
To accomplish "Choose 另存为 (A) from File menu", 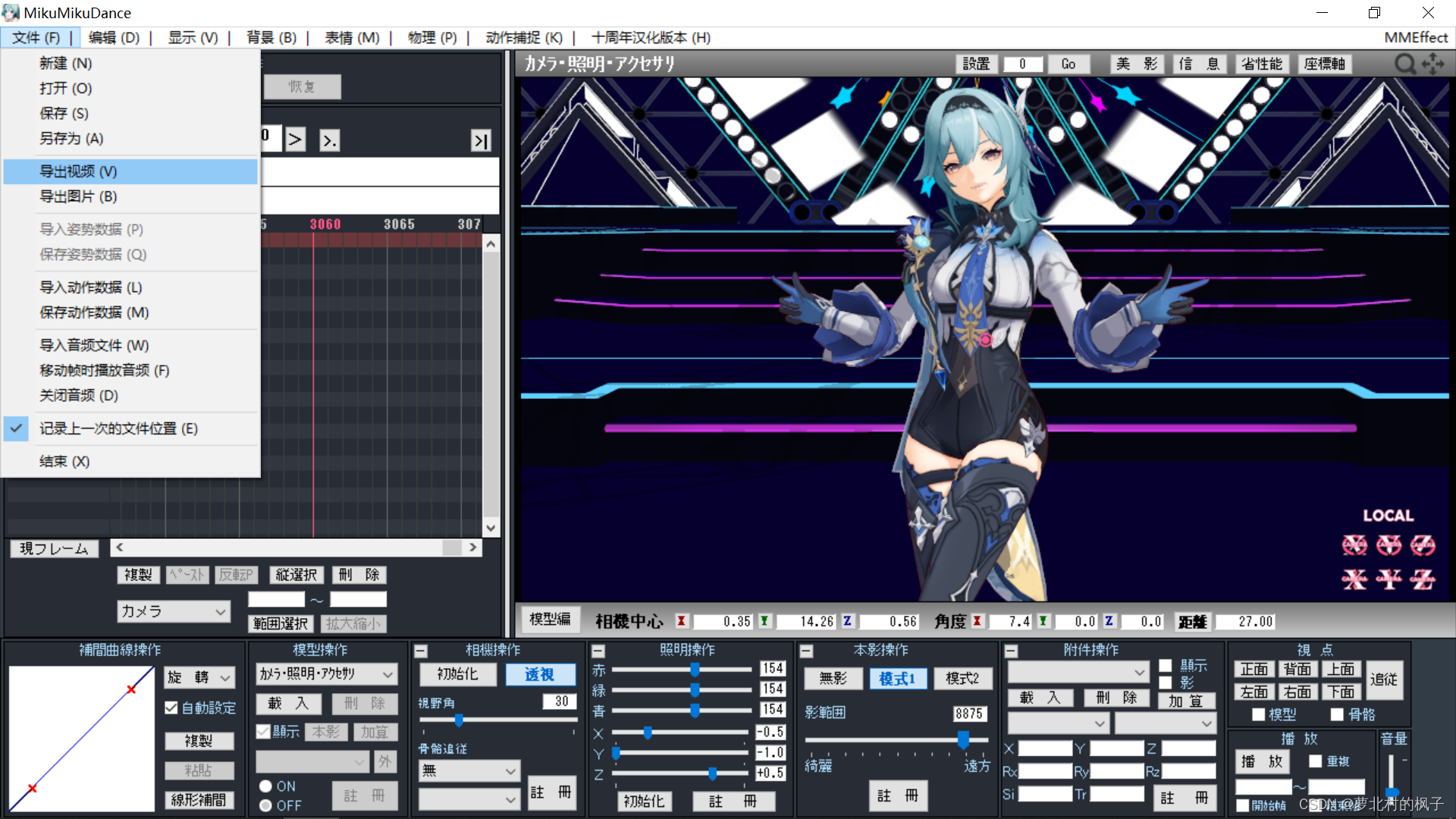I will [x=130, y=139].
